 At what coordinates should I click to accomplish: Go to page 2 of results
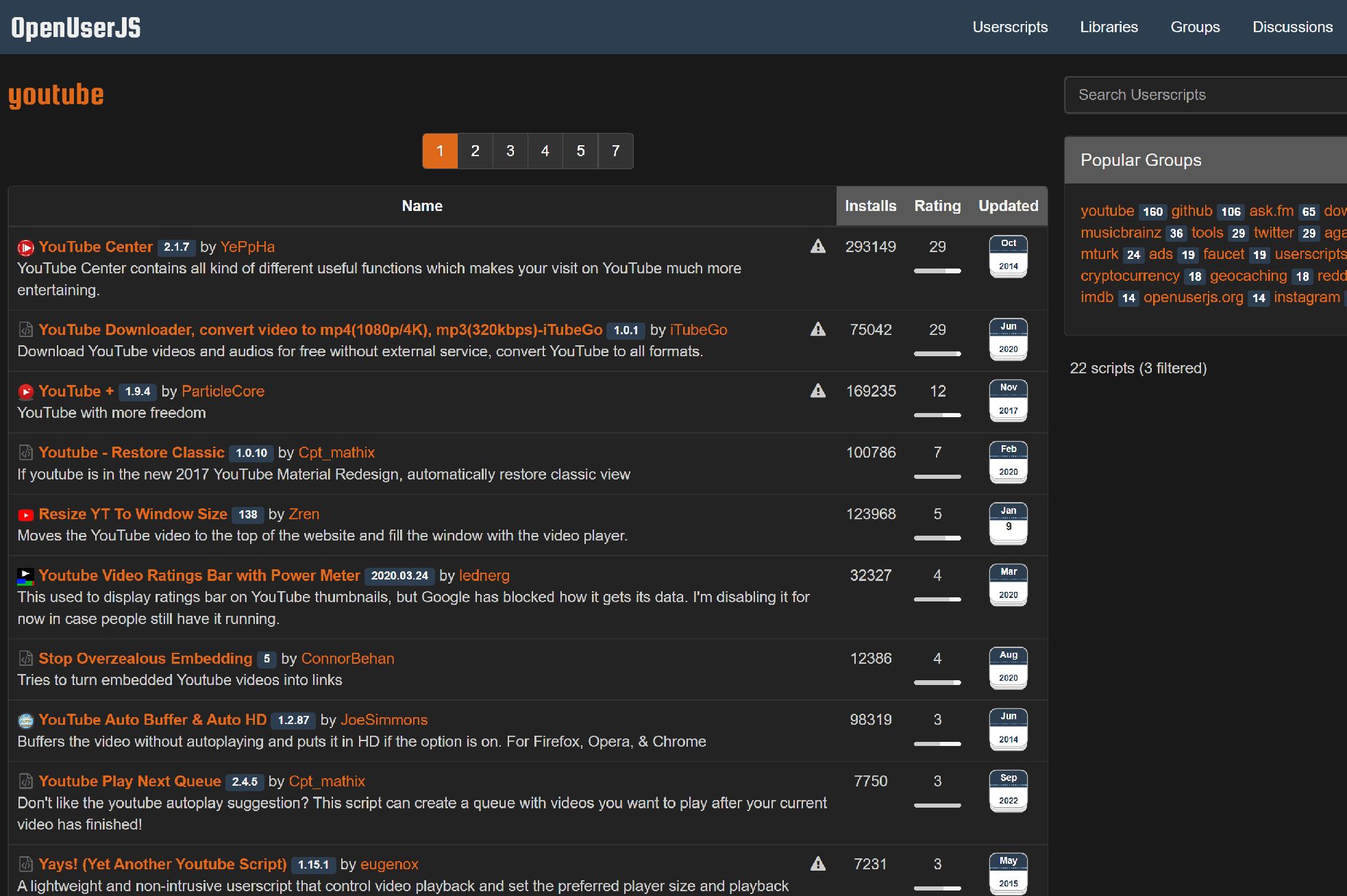point(475,151)
